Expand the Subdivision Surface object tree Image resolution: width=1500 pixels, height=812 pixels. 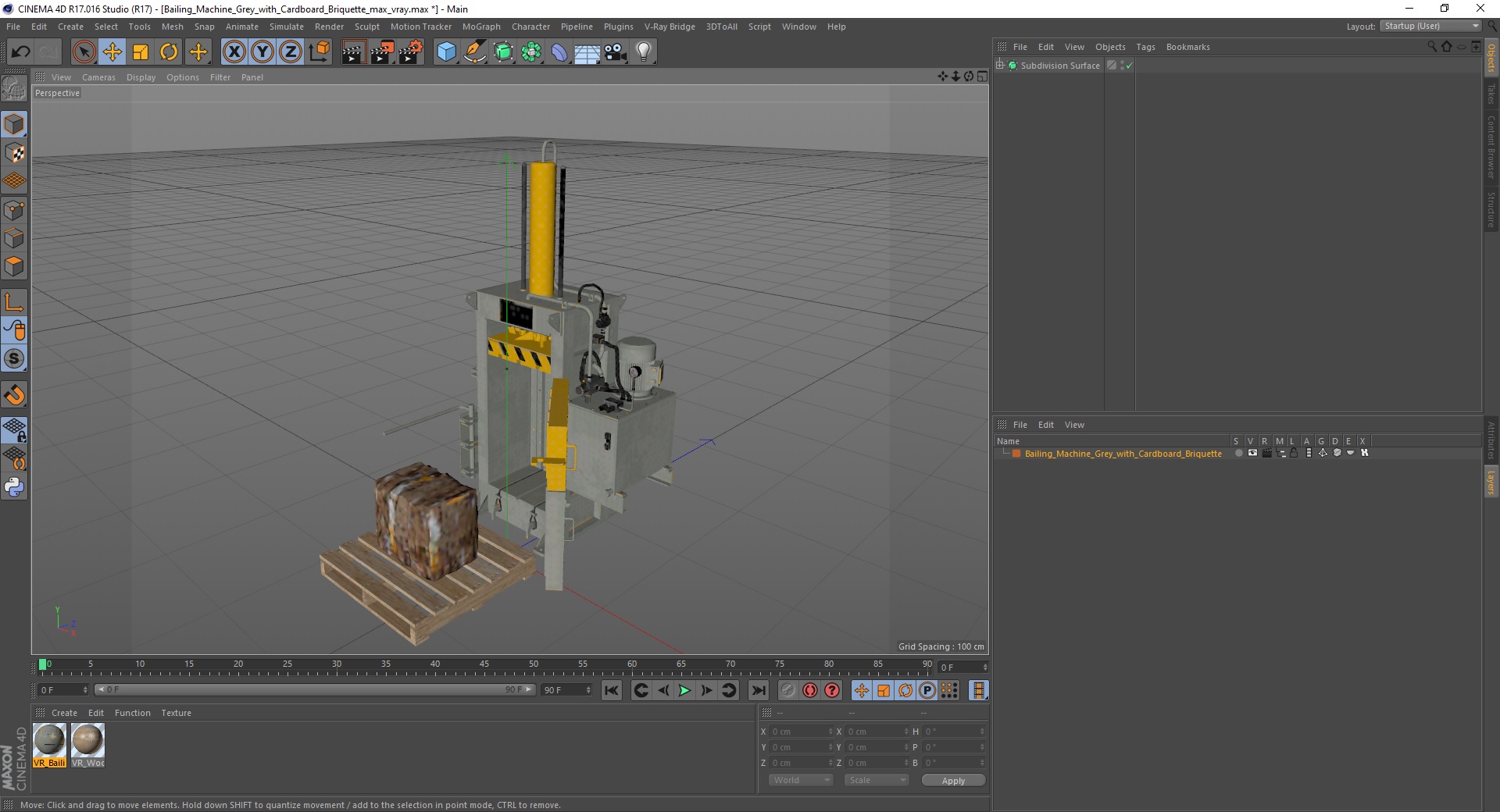point(1000,66)
